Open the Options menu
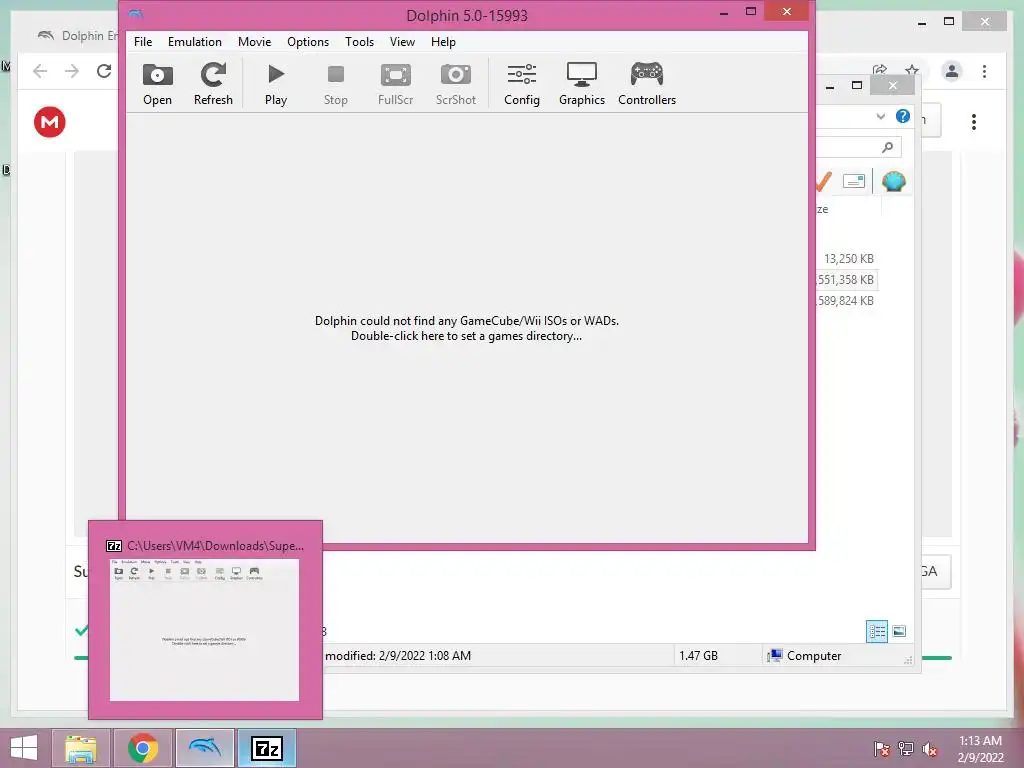 pos(308,42)
